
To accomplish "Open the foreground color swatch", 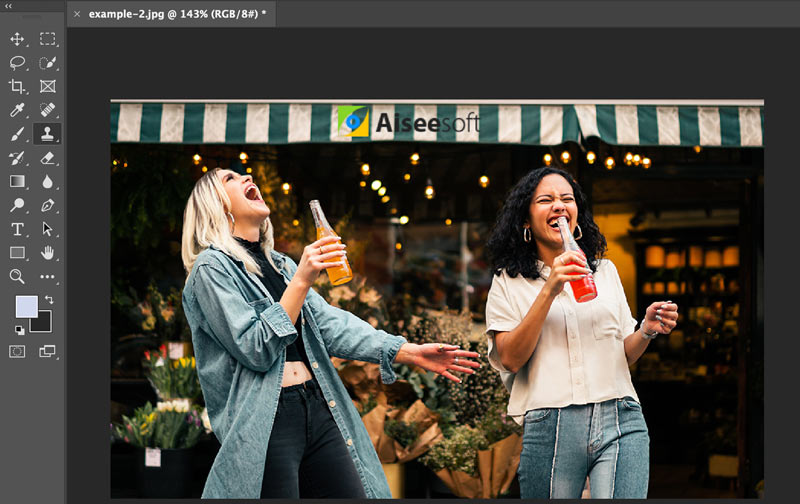I will (x=25, y=305).
